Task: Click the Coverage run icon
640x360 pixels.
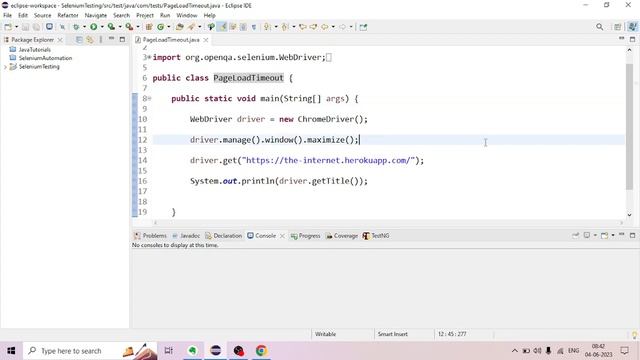Action: pos(111,27)
